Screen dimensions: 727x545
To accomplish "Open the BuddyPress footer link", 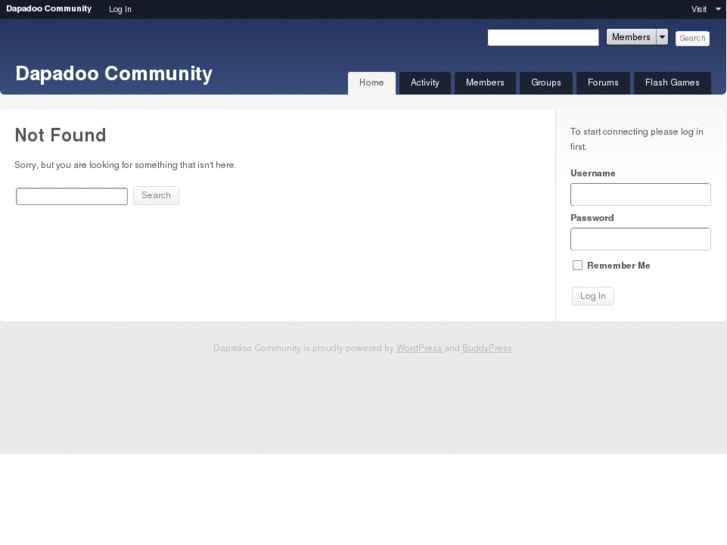I will (487, 348).
